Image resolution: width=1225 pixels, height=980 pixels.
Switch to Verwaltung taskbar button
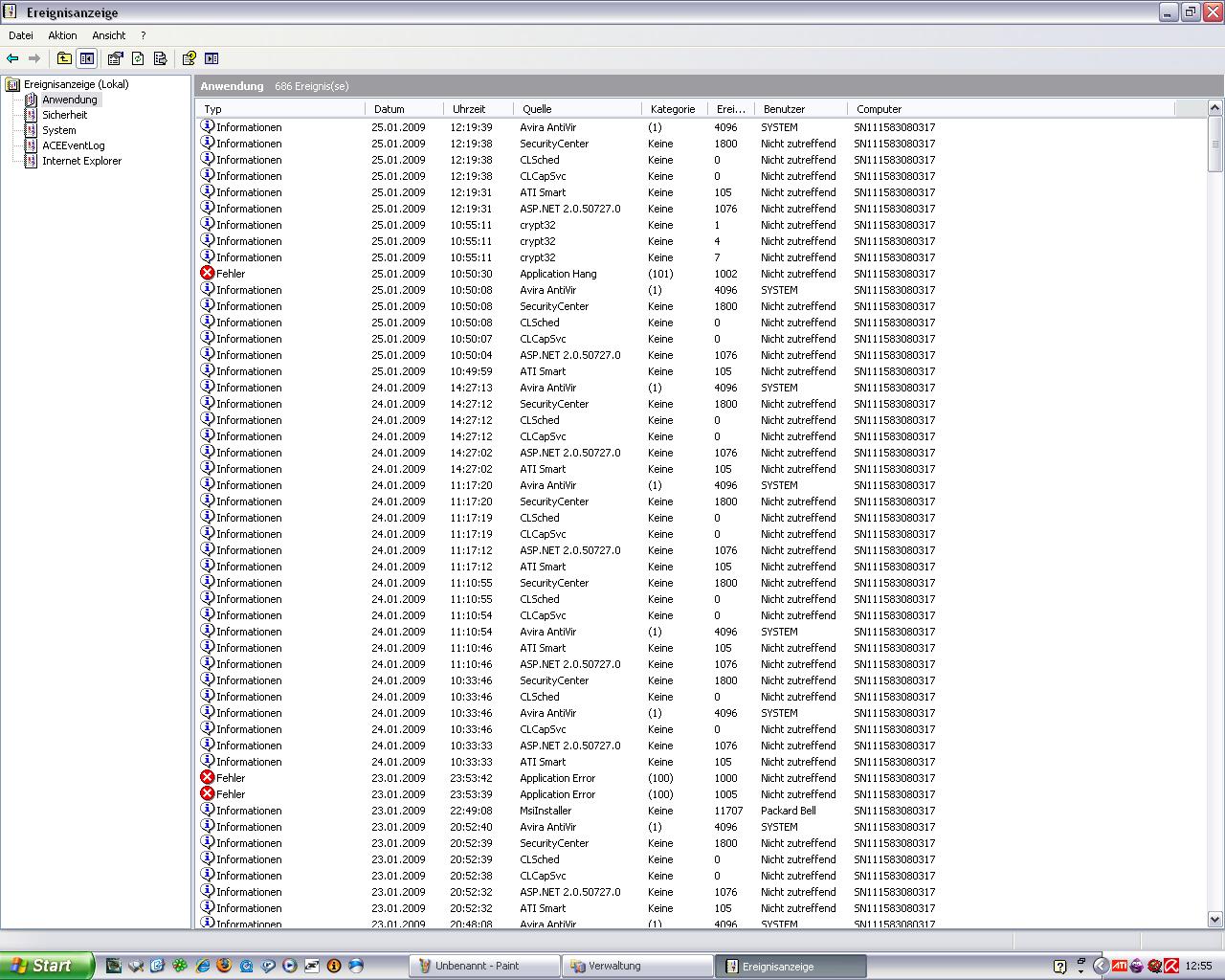[637, 966]
